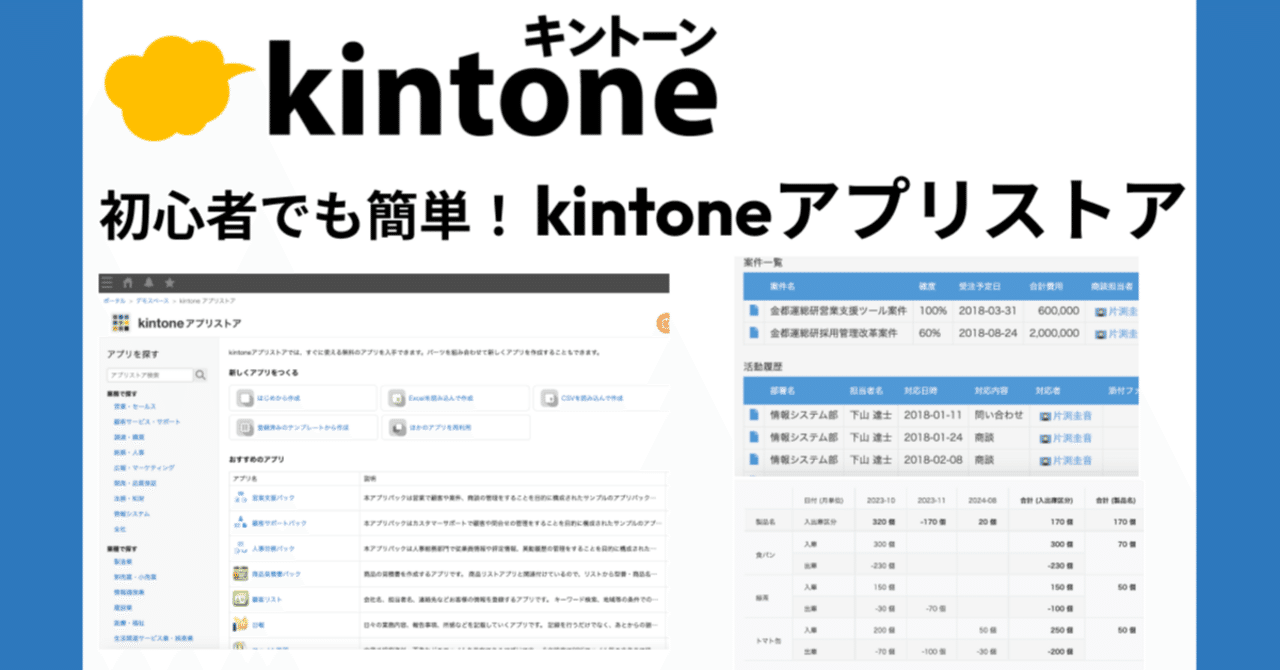Click the 日報 app icon
1280x670 pixels.
pyautogui.click(x=240, y=623)
